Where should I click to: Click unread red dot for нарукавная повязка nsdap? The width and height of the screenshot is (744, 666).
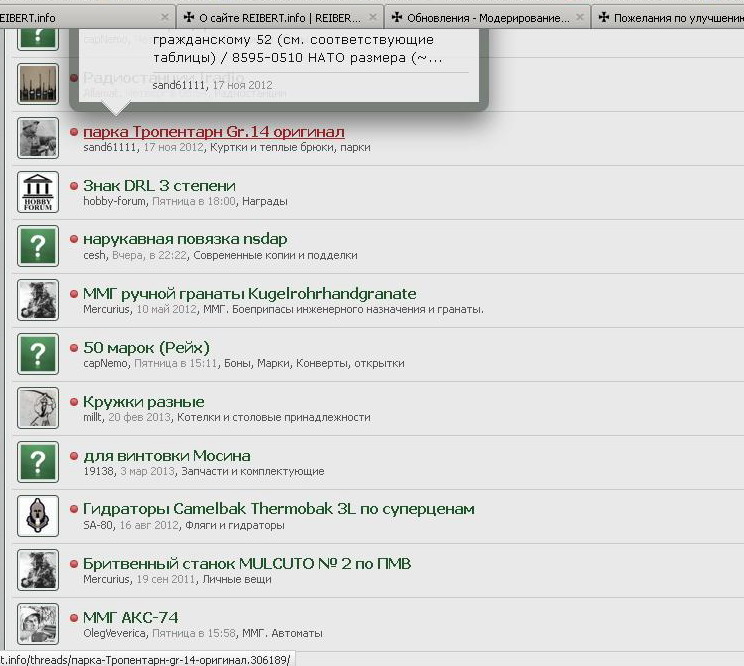click(x=74, y=239)
